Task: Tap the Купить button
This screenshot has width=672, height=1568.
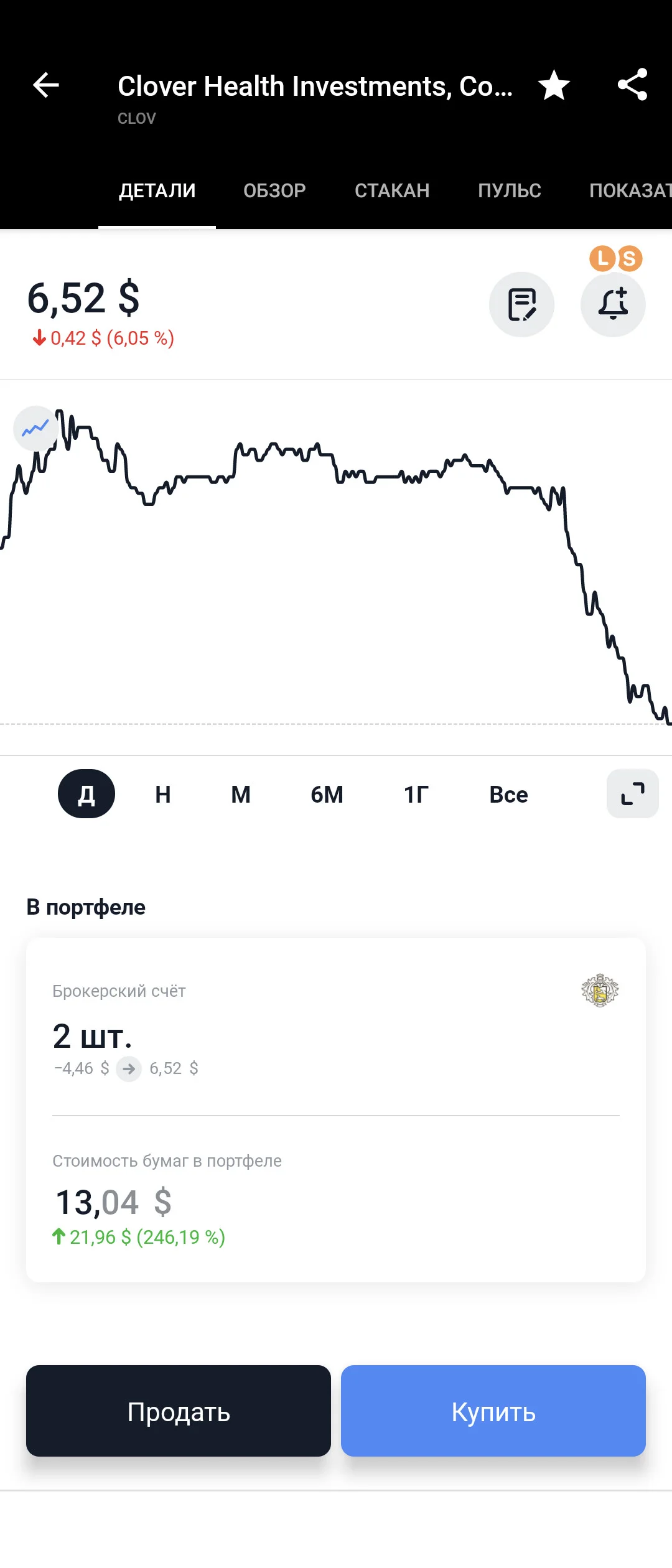Action: click(x=493, y=1411)
